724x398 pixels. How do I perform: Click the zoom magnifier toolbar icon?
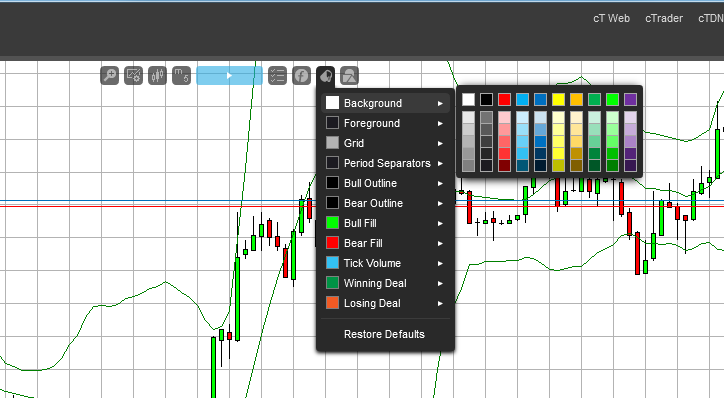(x=109, y=76)
